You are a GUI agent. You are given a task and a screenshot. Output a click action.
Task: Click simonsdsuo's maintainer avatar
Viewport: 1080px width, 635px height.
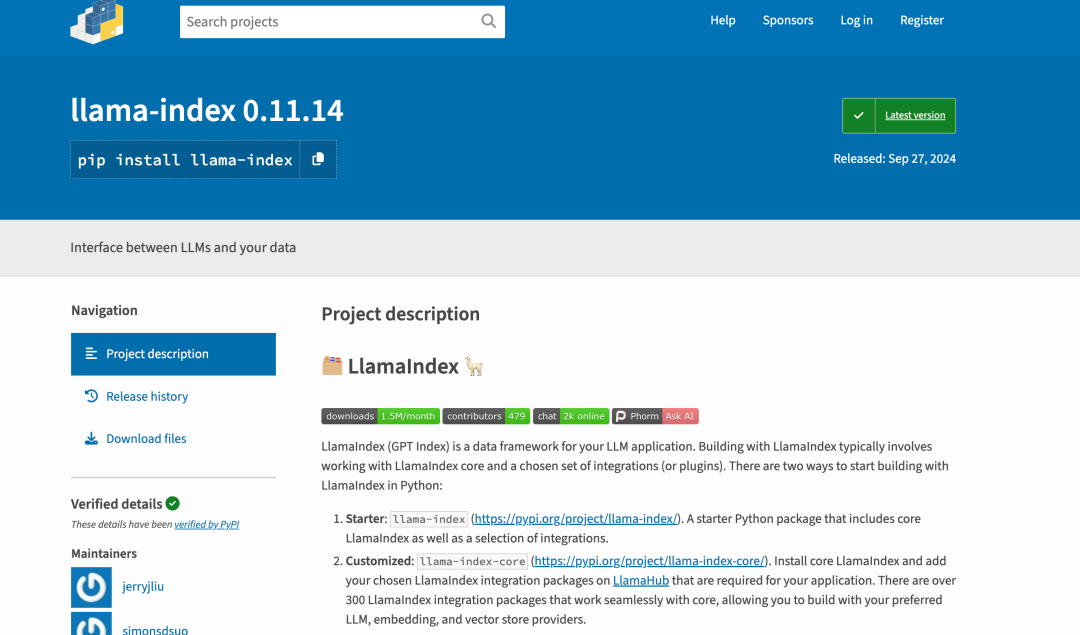(x=91, y=625)
